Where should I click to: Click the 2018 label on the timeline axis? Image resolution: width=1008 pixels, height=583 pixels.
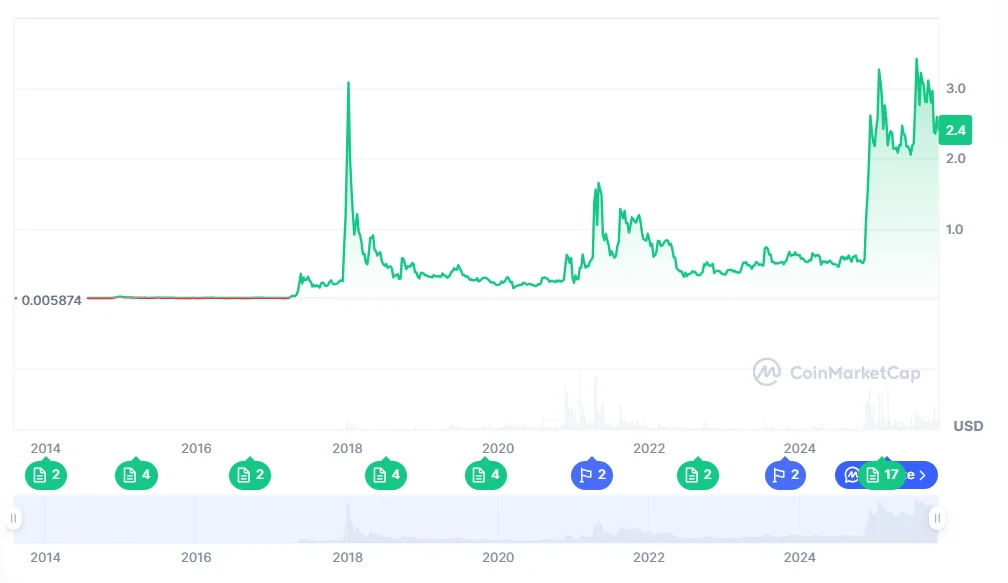pyautogui.click(x=348, y=449)
